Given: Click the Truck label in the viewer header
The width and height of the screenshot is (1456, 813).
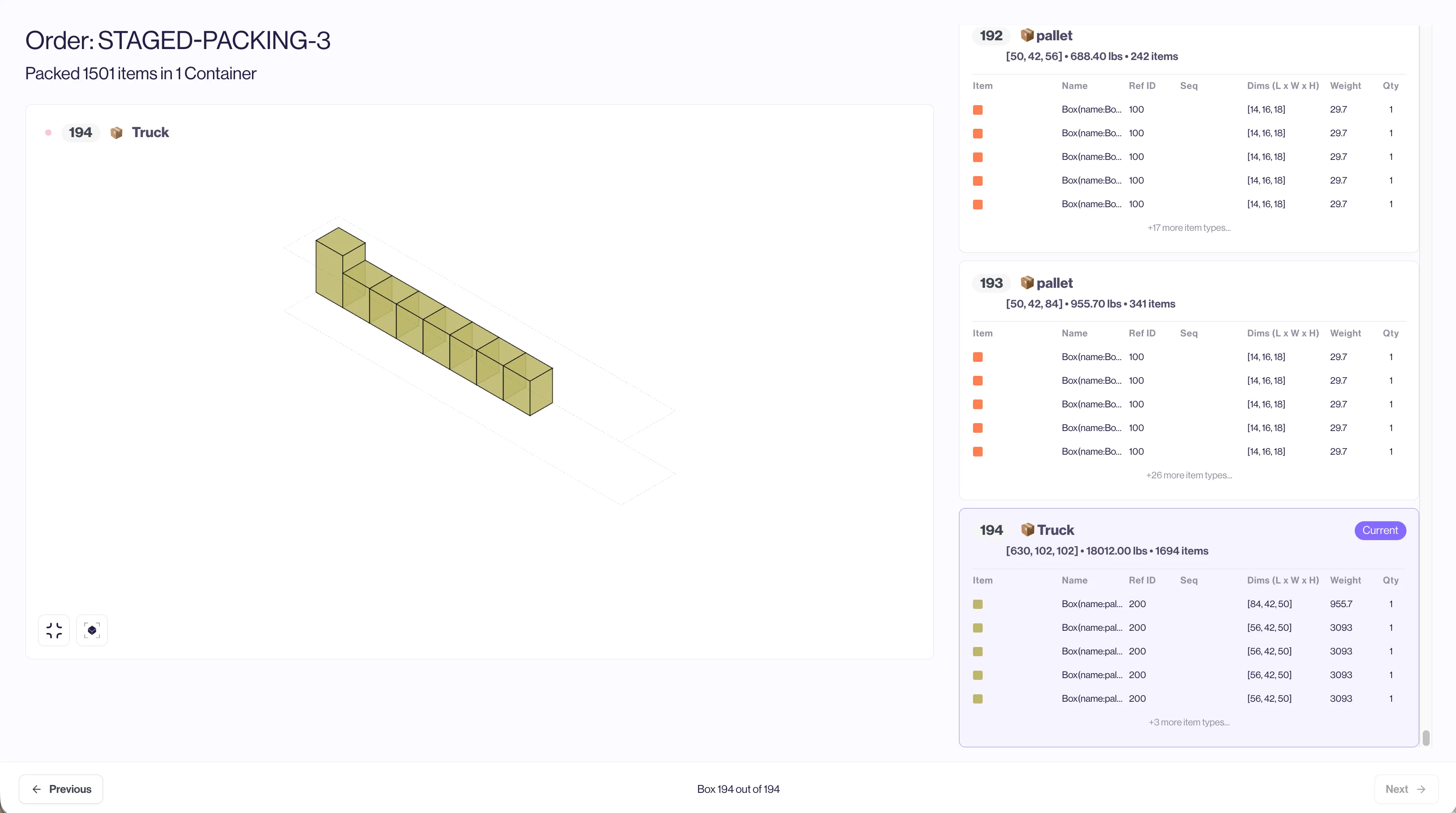Looking at the screenshot, I should [150, 132].
